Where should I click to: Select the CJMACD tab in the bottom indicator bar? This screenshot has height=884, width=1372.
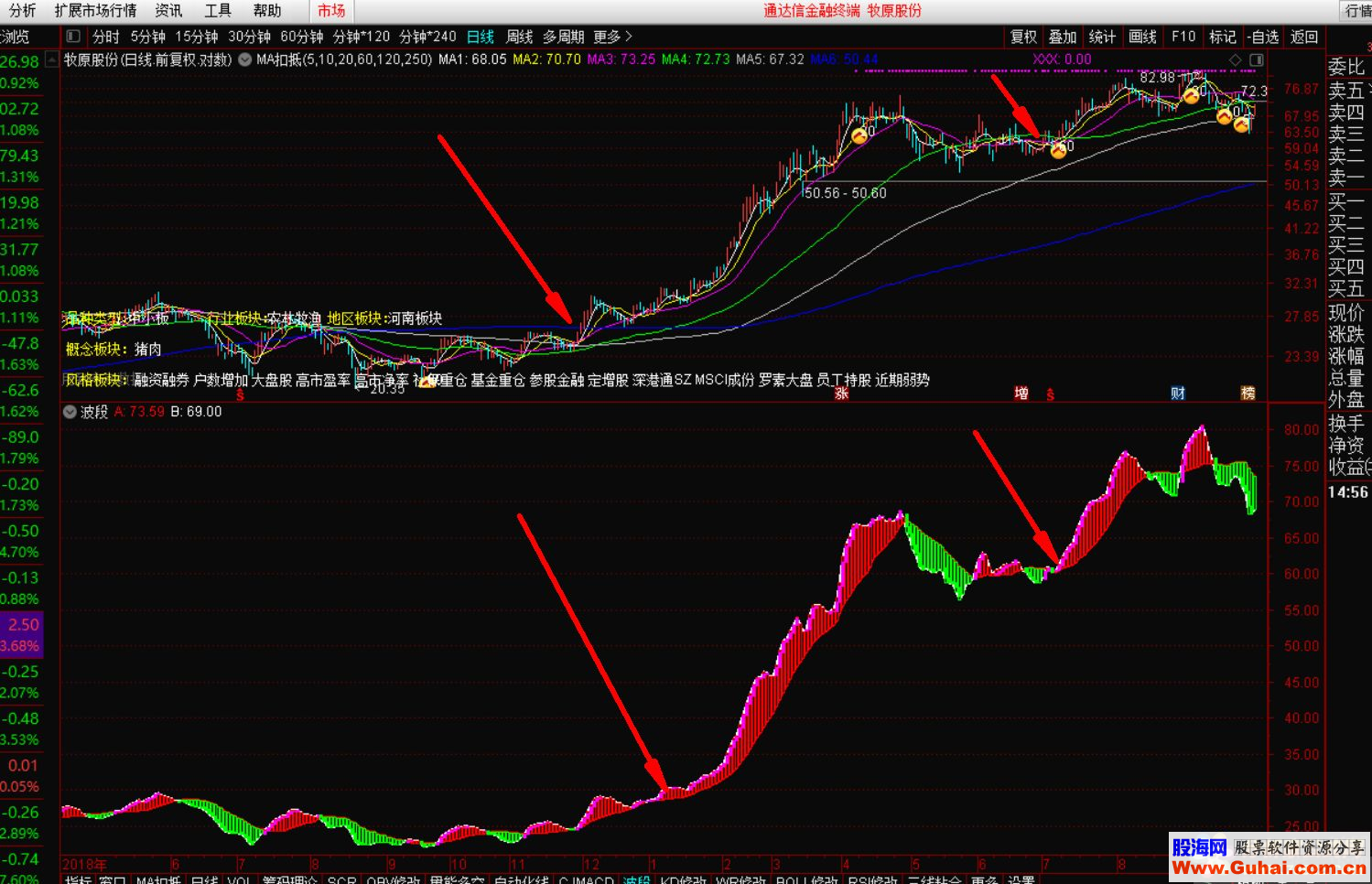[x=586, y=880]
